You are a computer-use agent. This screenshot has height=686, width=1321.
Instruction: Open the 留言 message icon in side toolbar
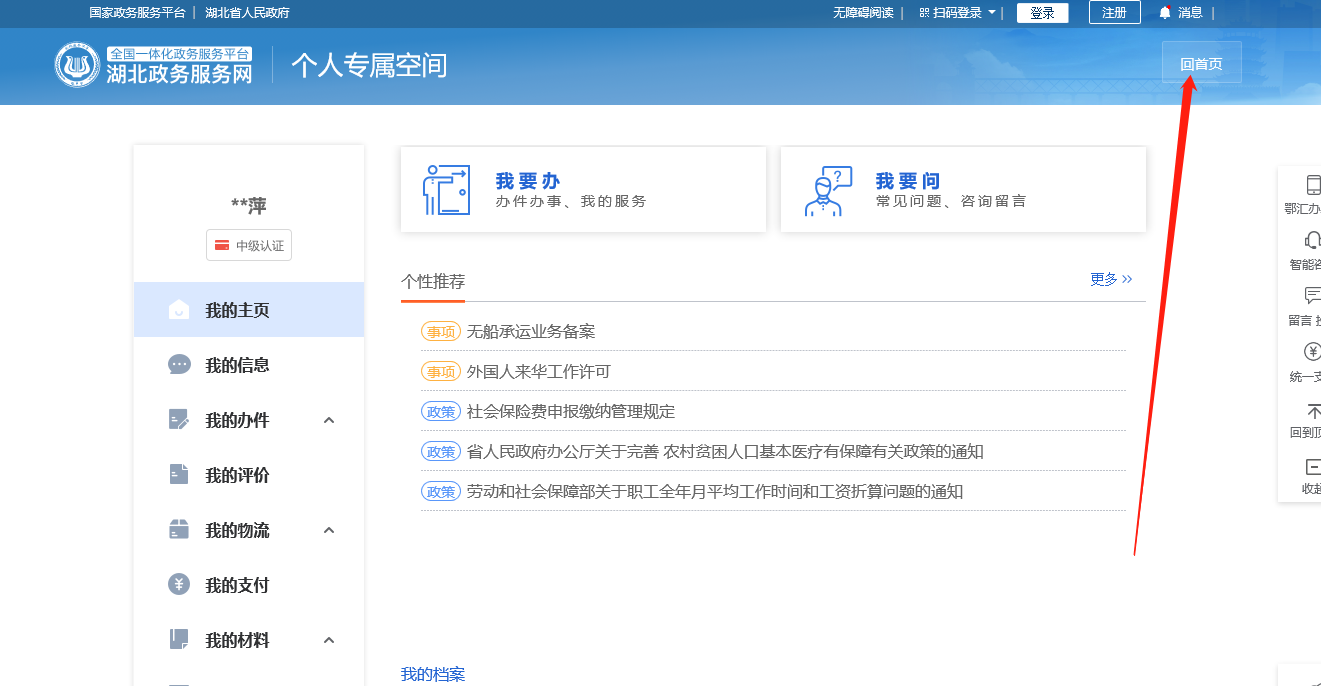tap(1313, 296)
